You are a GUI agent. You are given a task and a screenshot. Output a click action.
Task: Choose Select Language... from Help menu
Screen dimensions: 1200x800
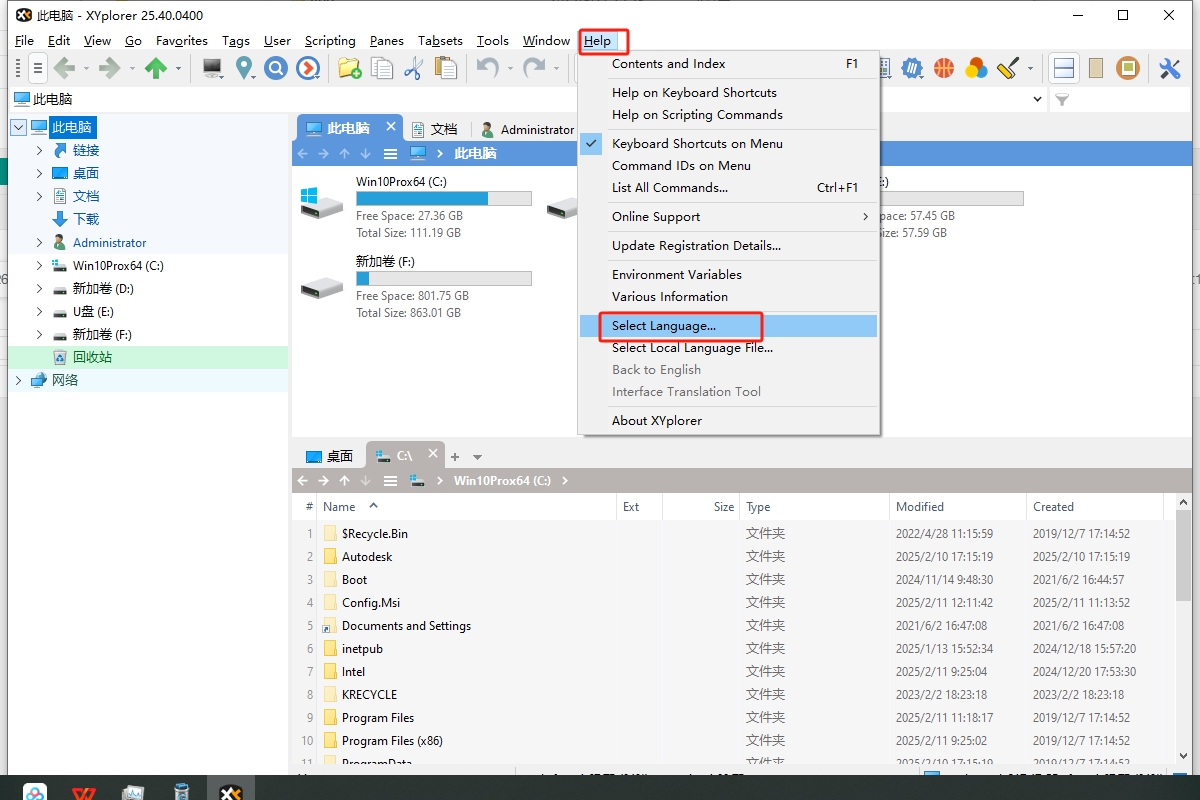[x=728, y=326]
